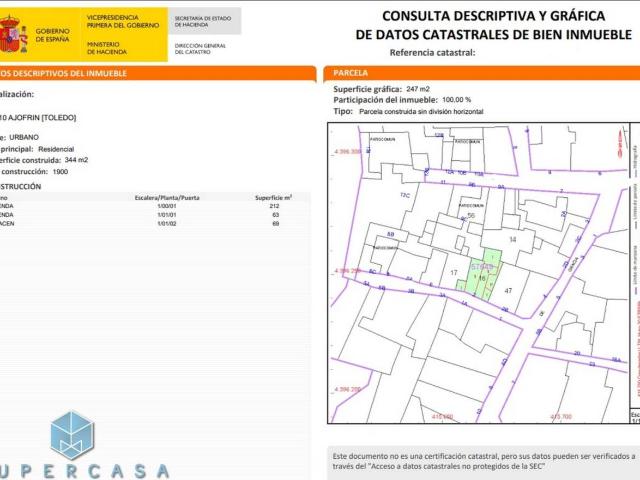Click the 'Referencia catastral:' label

coord(432,53)
